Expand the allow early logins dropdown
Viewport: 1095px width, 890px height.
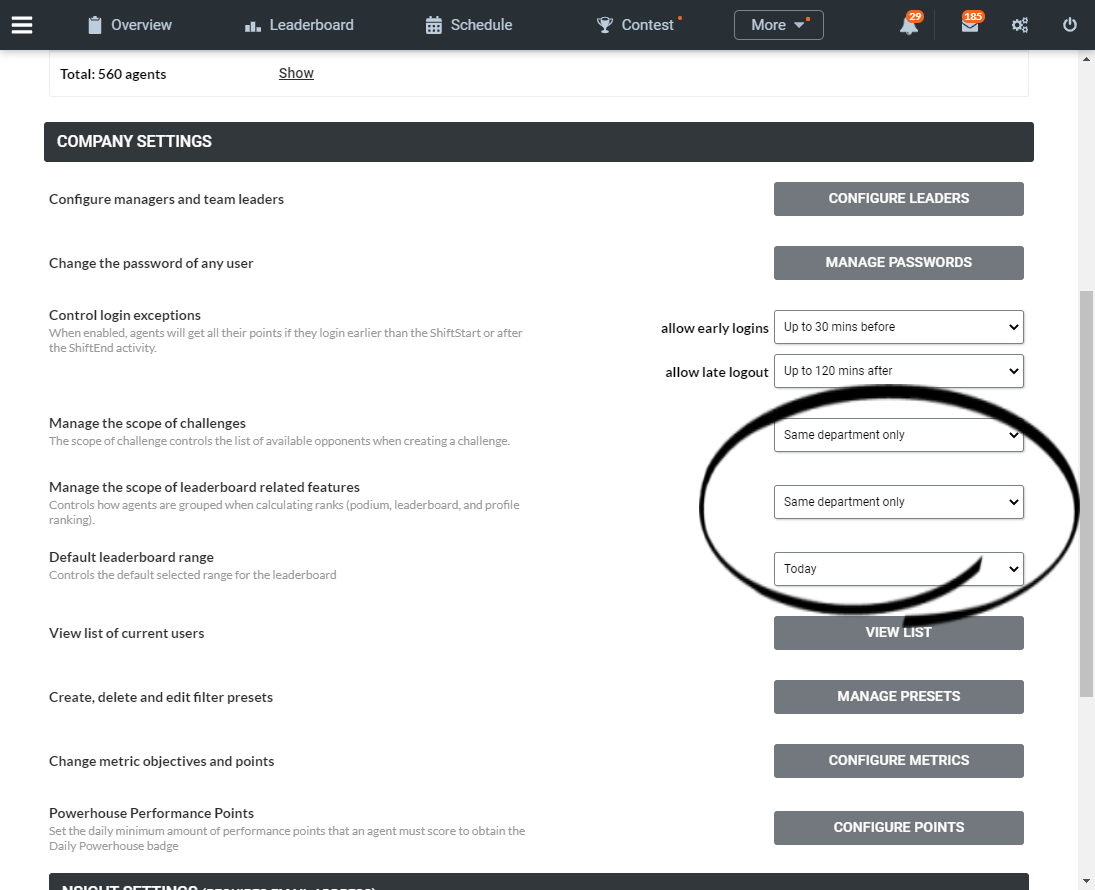tap(898, 327)
